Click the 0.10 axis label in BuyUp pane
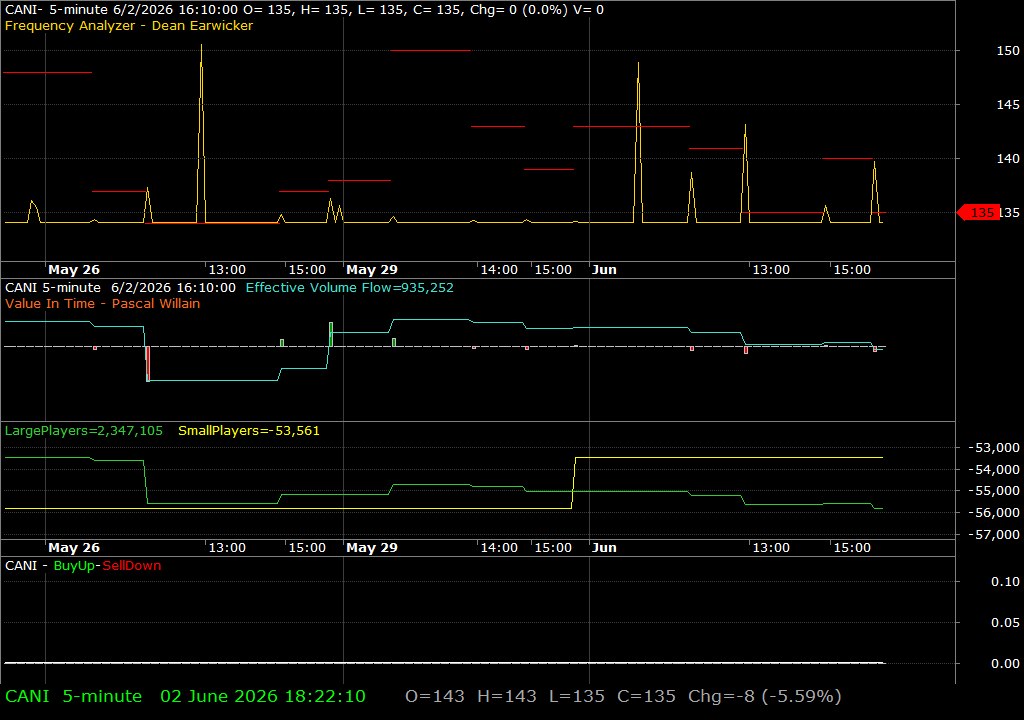Screen dimensions: 1024x720 tap(1005, 581)
